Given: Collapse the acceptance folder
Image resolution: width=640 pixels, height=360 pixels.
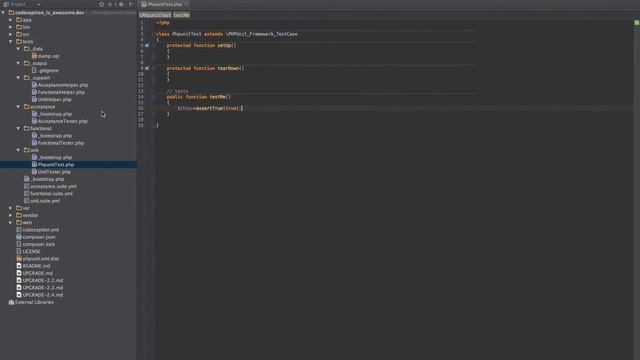Looking at the screenshot, I should pyautogui.click(x=18, y=107).
